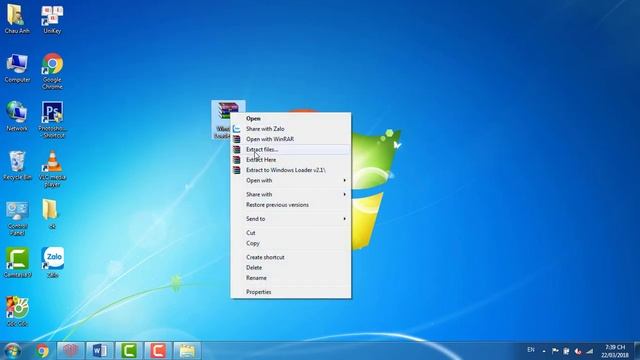Open the Chau Anh user folder
Screen dimensions: 640x360
[x=17, y=19]
